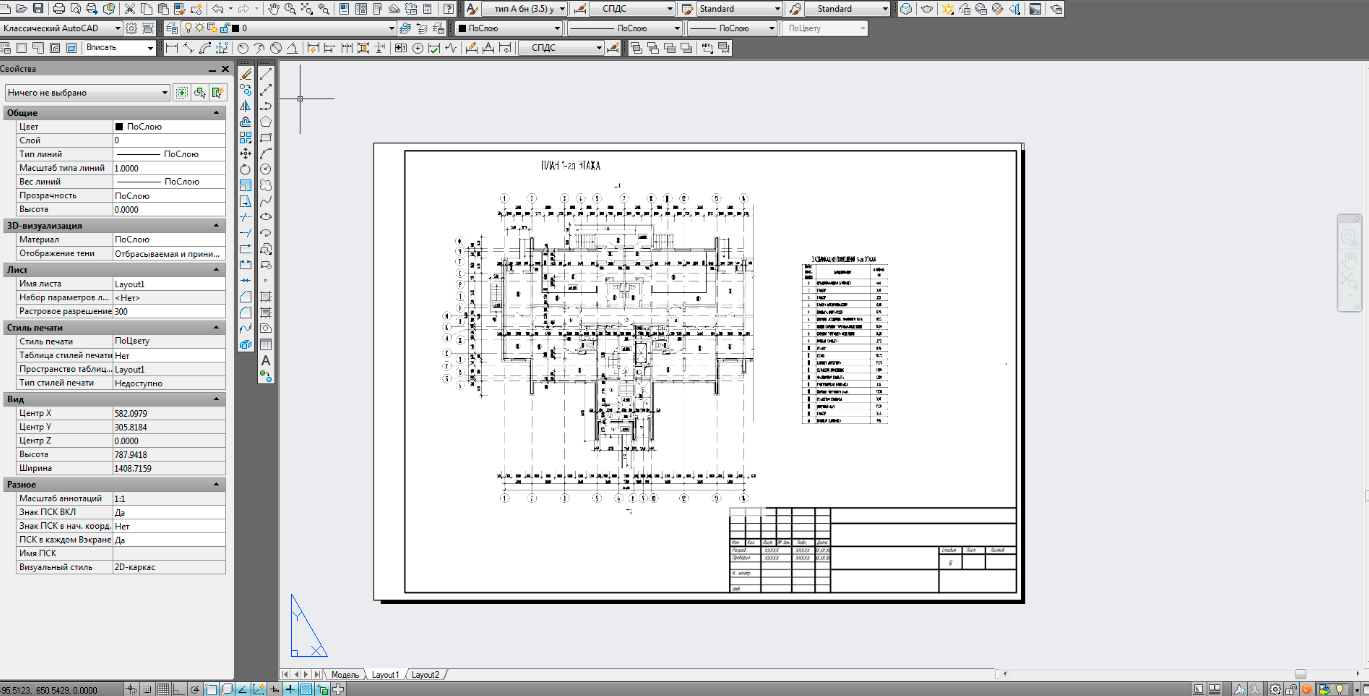Open Help with the question mark icon

tap(449, 9)
